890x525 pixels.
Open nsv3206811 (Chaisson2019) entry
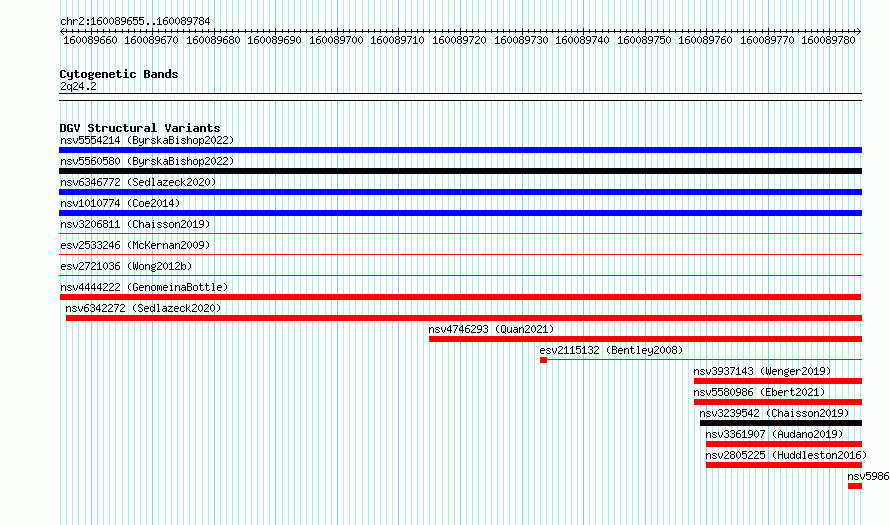135,224
